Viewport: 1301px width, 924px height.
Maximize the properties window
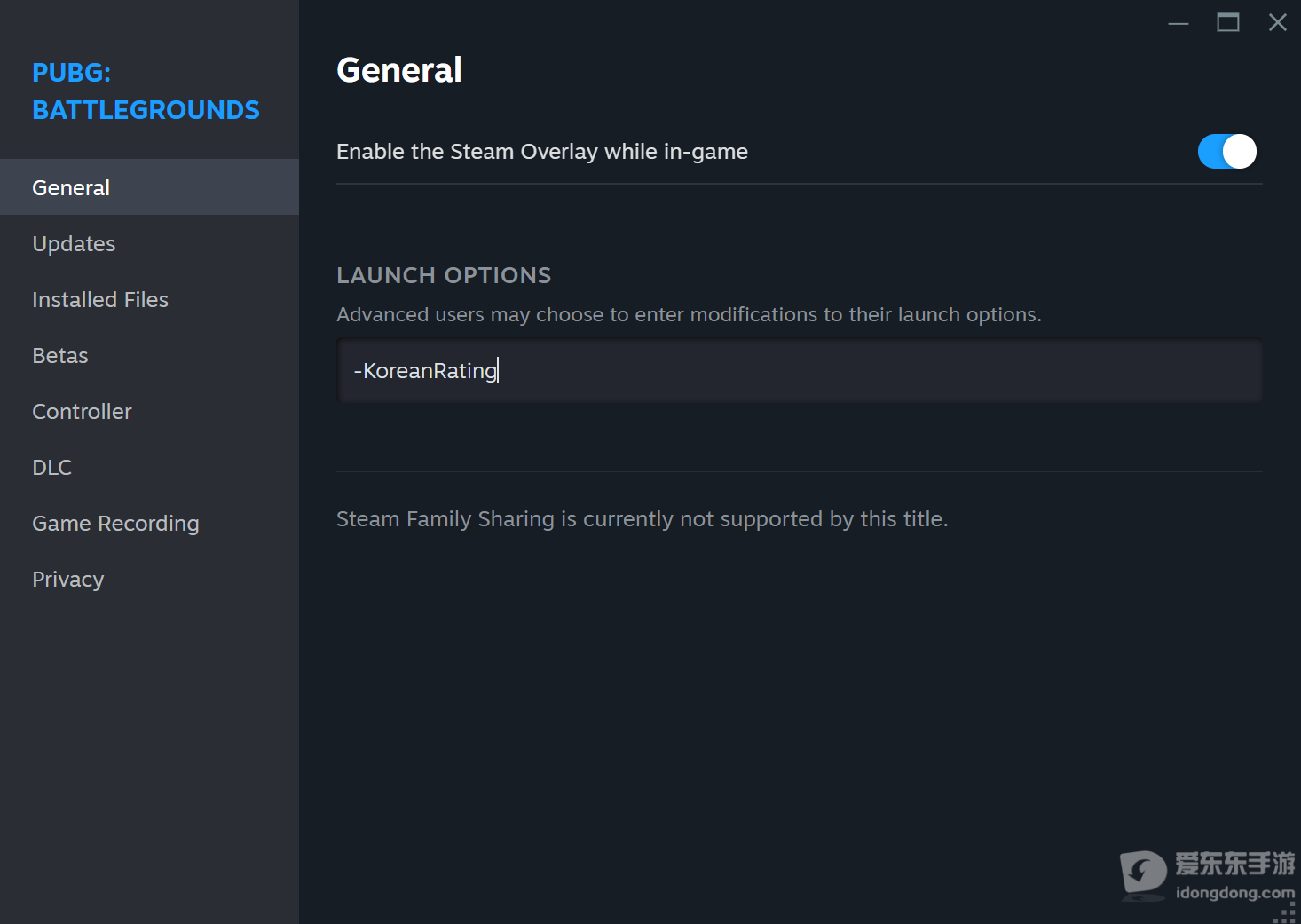click(1228, 23)
